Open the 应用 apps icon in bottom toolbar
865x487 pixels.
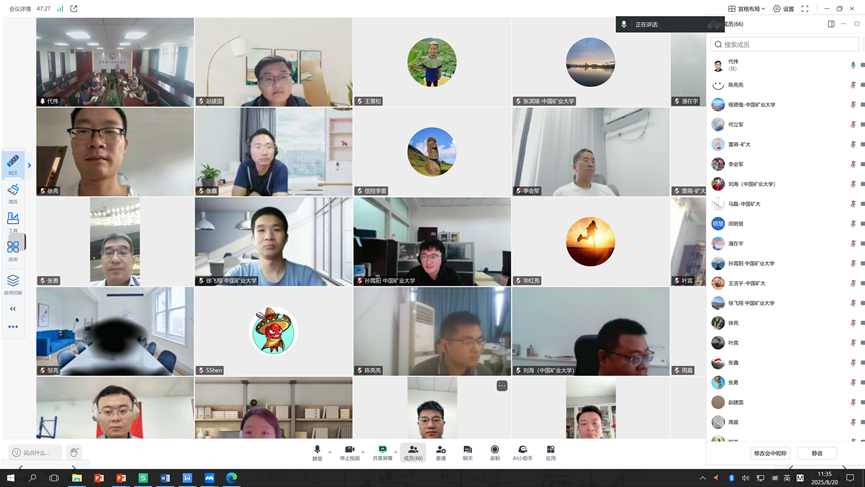coord(550,452)
